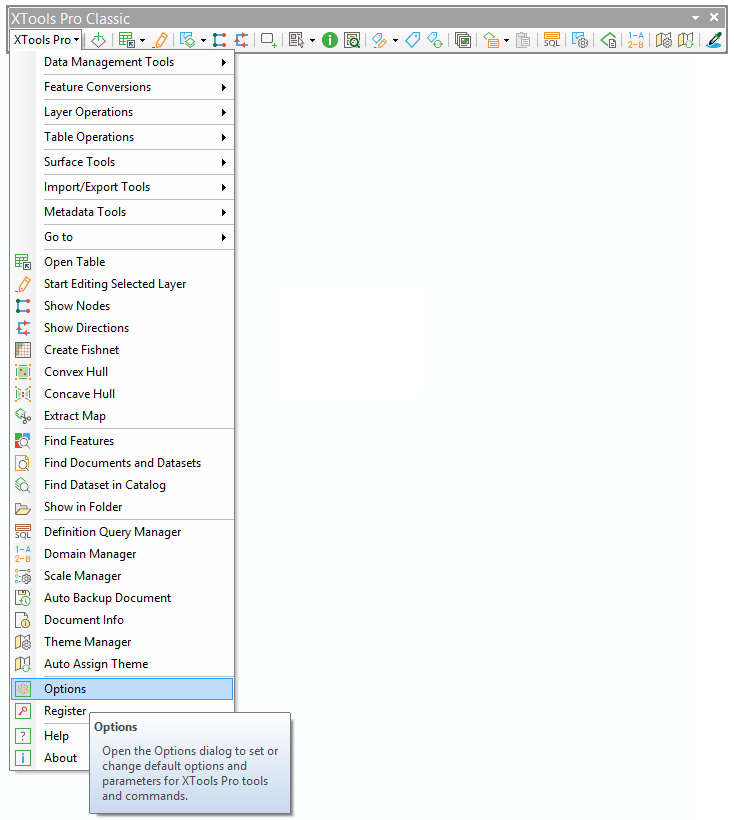This screenshot has width=734, height=820.
Task: Open Domain Manager menu entry
Action: (122, 554)
